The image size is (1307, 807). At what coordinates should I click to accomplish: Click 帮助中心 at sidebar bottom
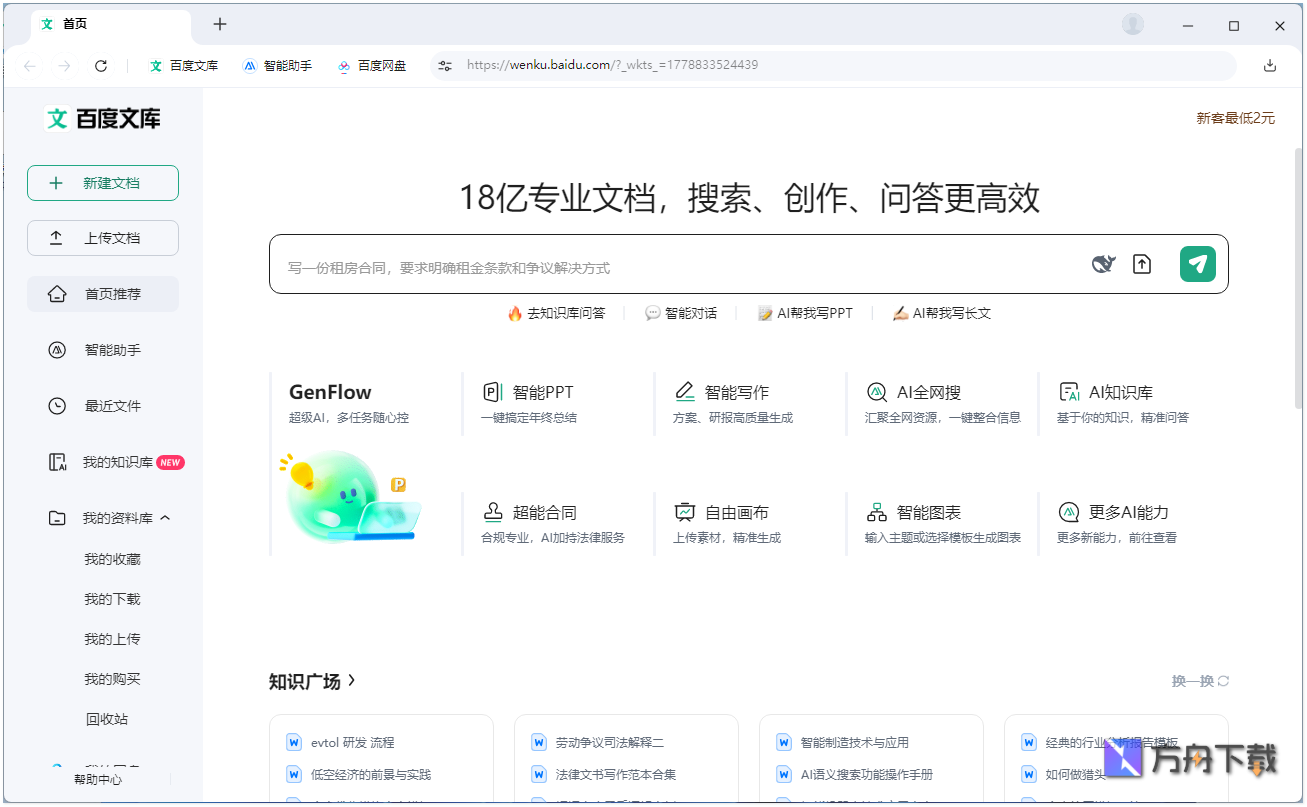(98, 779)
